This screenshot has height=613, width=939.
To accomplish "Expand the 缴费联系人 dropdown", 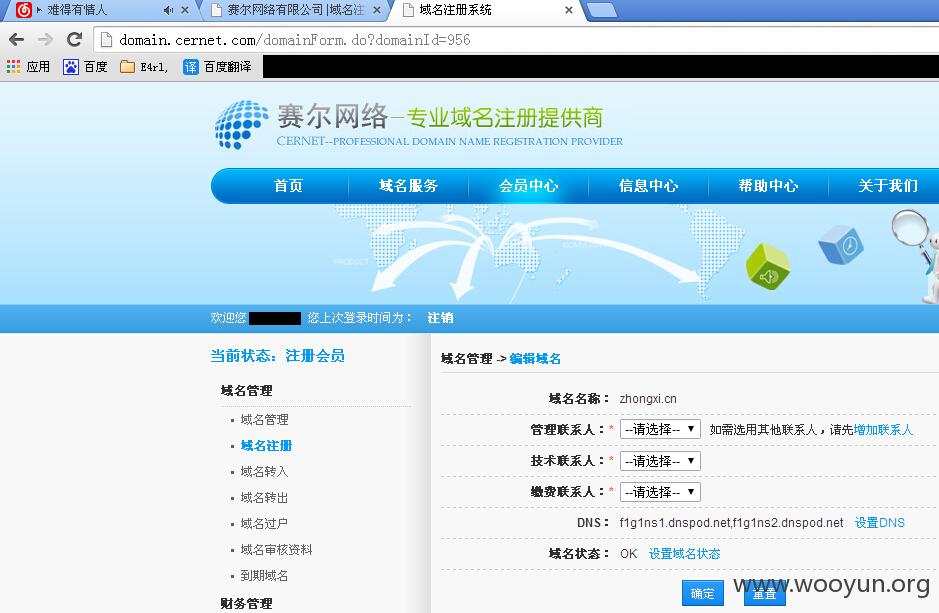I will pyautogui.click(x=660, y=492).
